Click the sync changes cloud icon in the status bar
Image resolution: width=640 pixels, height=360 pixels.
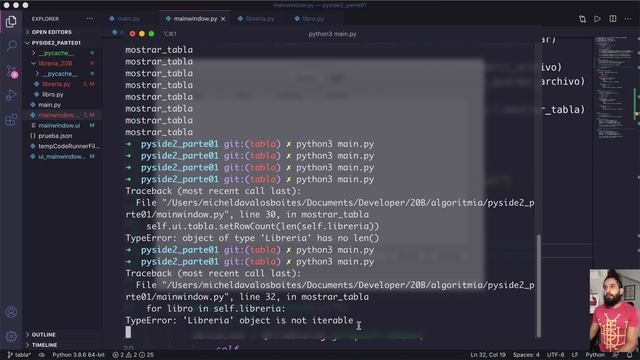pos(42,355)
